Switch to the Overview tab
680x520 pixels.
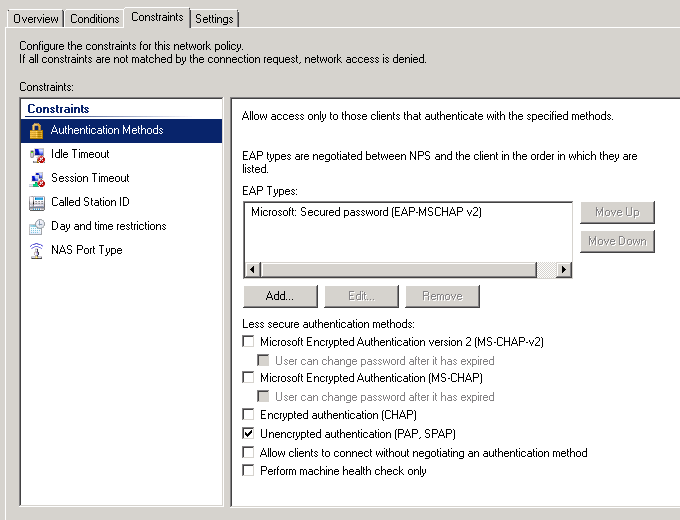tap(36, 19)
